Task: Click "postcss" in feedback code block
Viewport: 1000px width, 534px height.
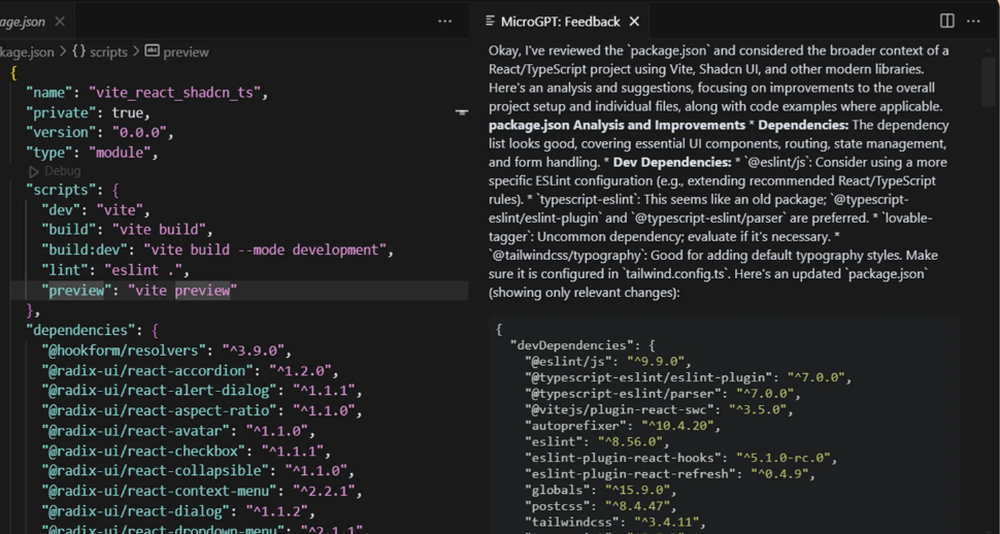Action: (555, 507)
